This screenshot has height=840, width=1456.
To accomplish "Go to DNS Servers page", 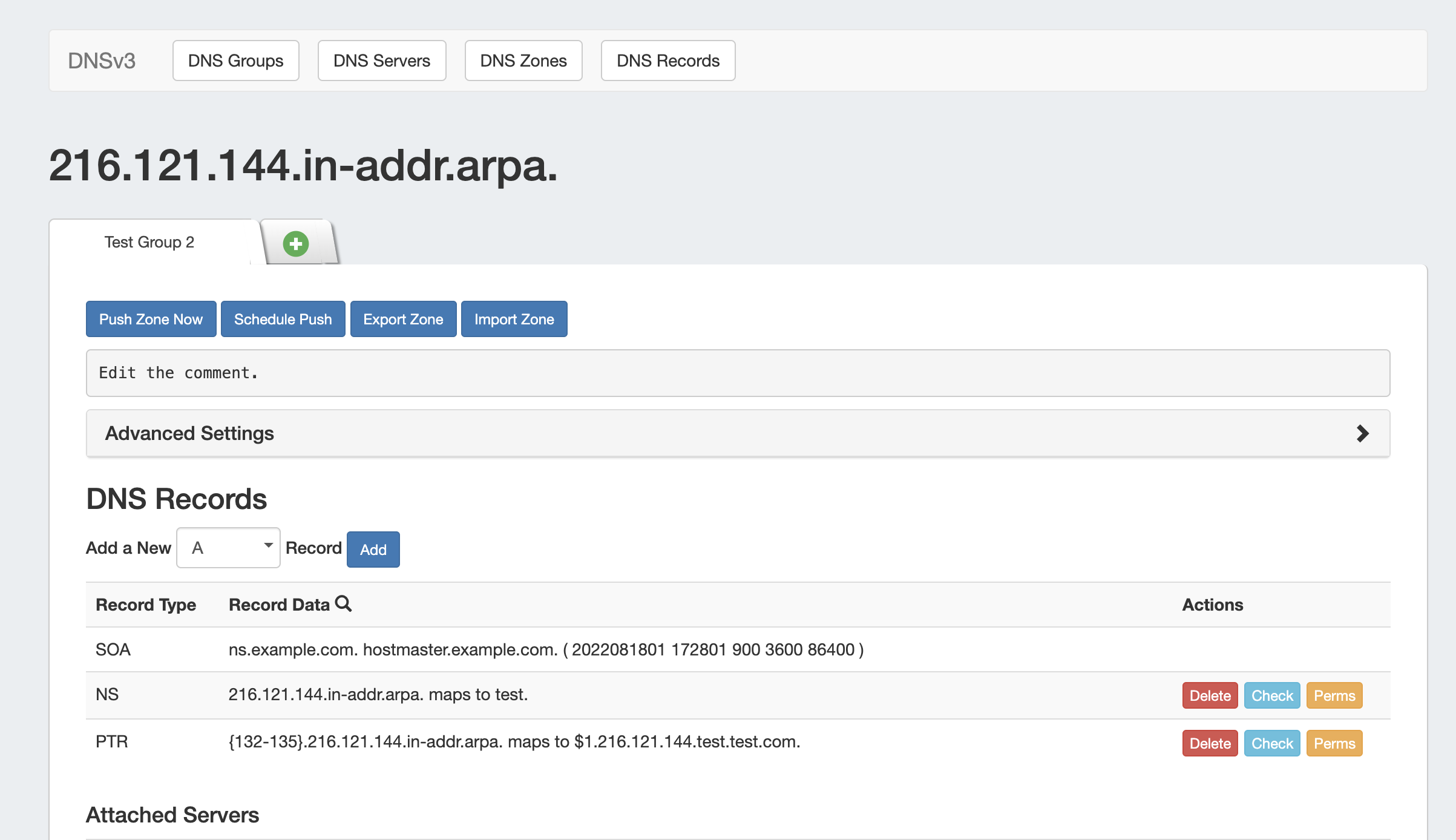I will [381, 61].
